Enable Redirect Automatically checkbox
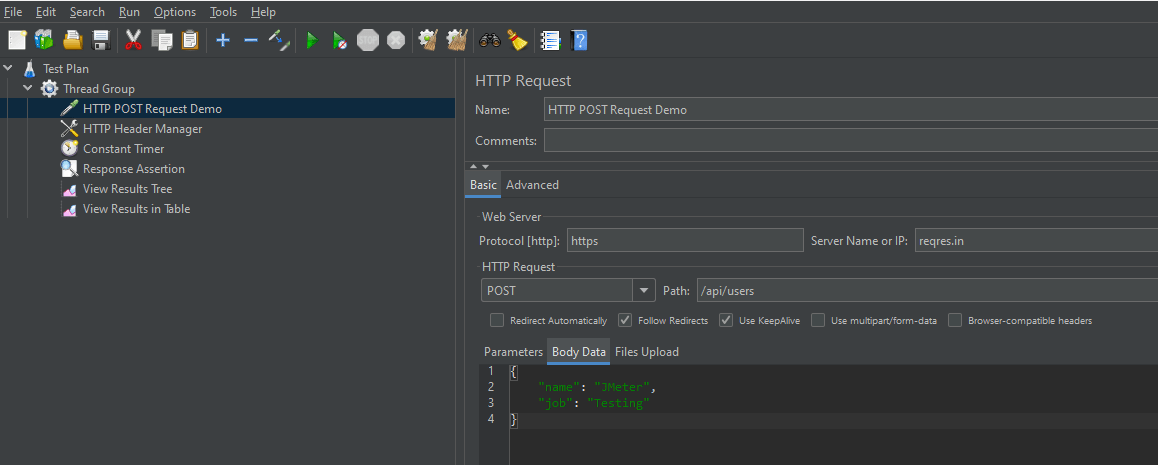Image resolution: width=1158 pixels, height=465 pixels. (497, 321)
